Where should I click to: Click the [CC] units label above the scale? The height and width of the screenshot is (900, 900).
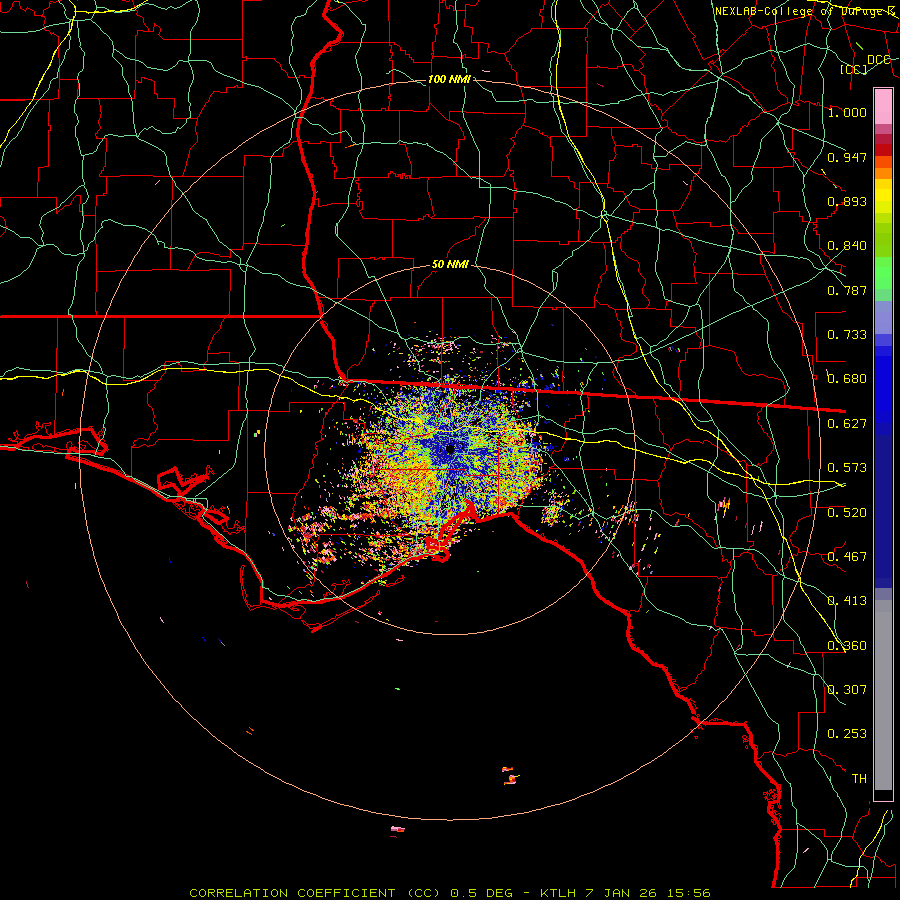pos(854,69)
